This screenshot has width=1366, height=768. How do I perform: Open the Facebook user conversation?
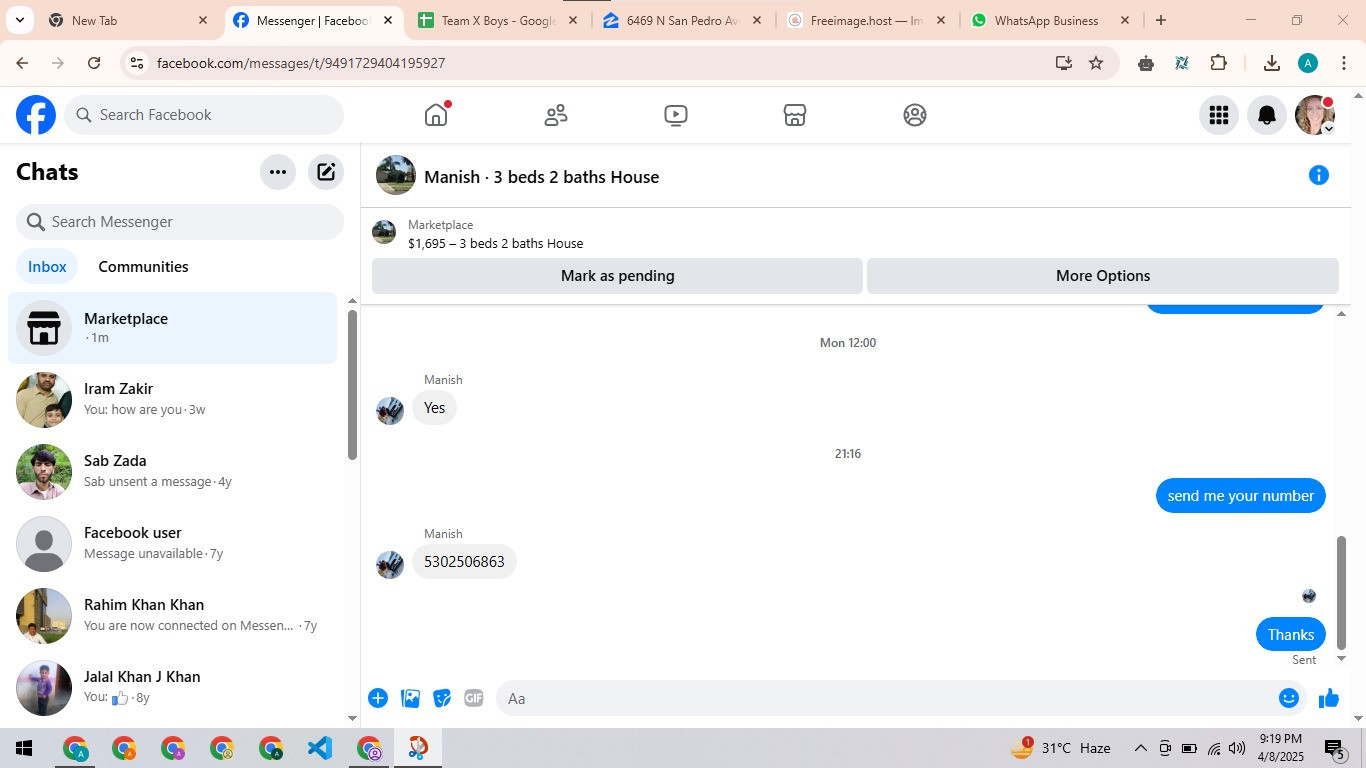tap(172, 544)
